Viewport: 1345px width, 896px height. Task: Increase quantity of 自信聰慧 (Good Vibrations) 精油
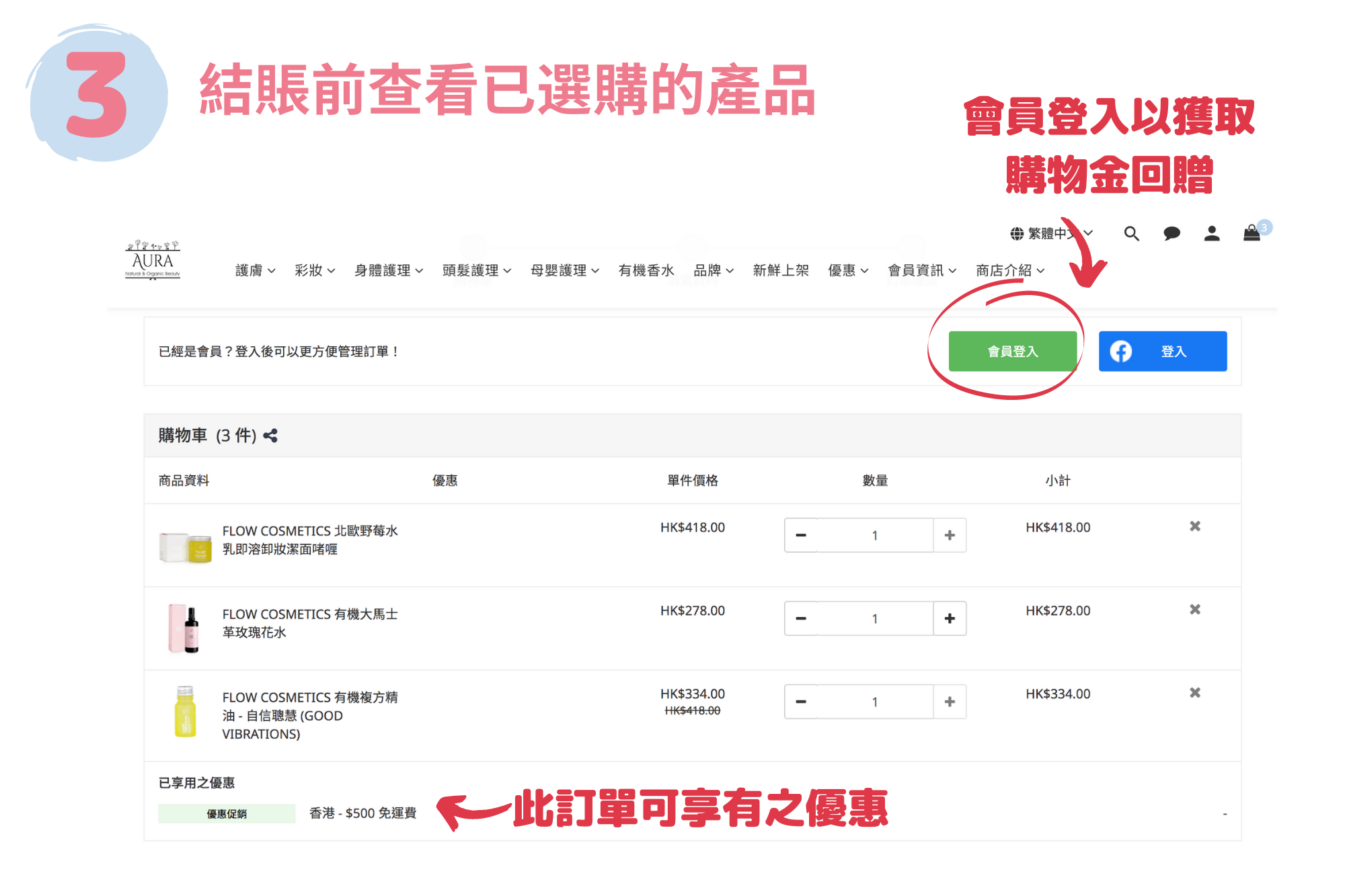coord(950,702)
